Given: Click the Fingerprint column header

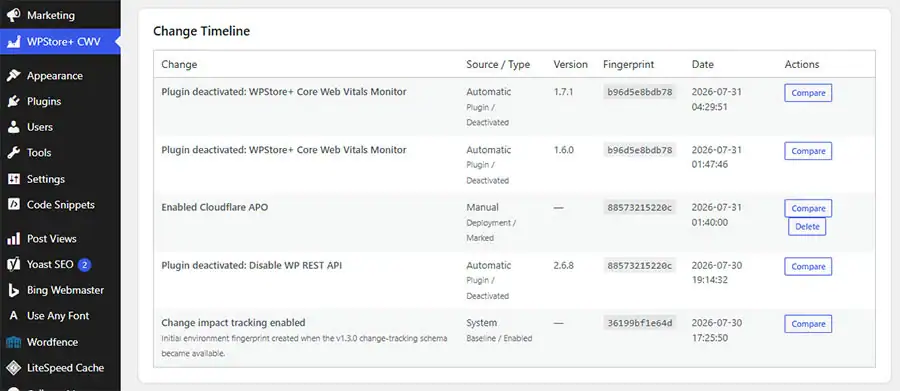Looking at the screenshot, I should click(x=629, y=64).
